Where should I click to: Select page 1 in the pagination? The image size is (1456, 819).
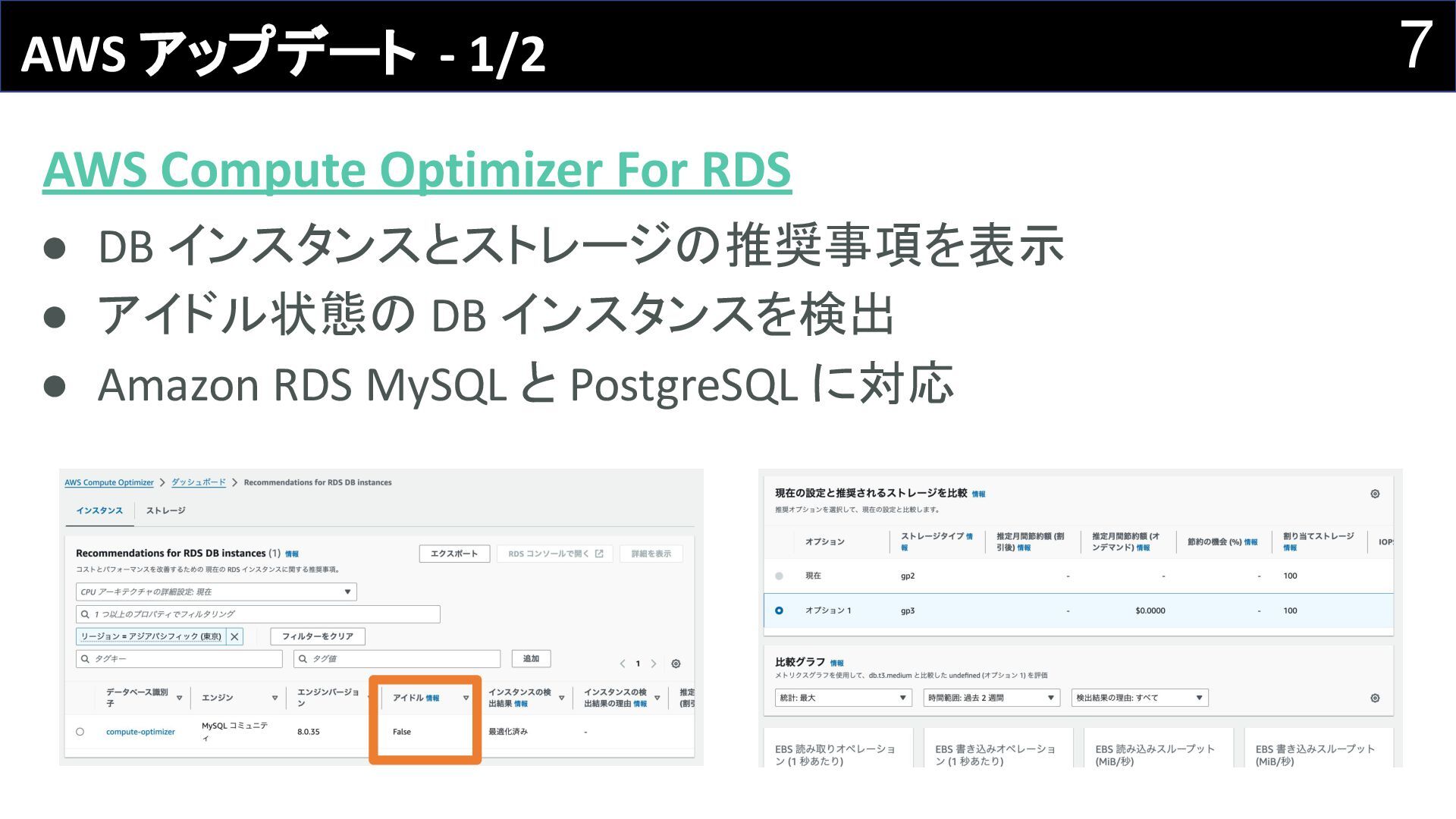(x=638, y=664)
